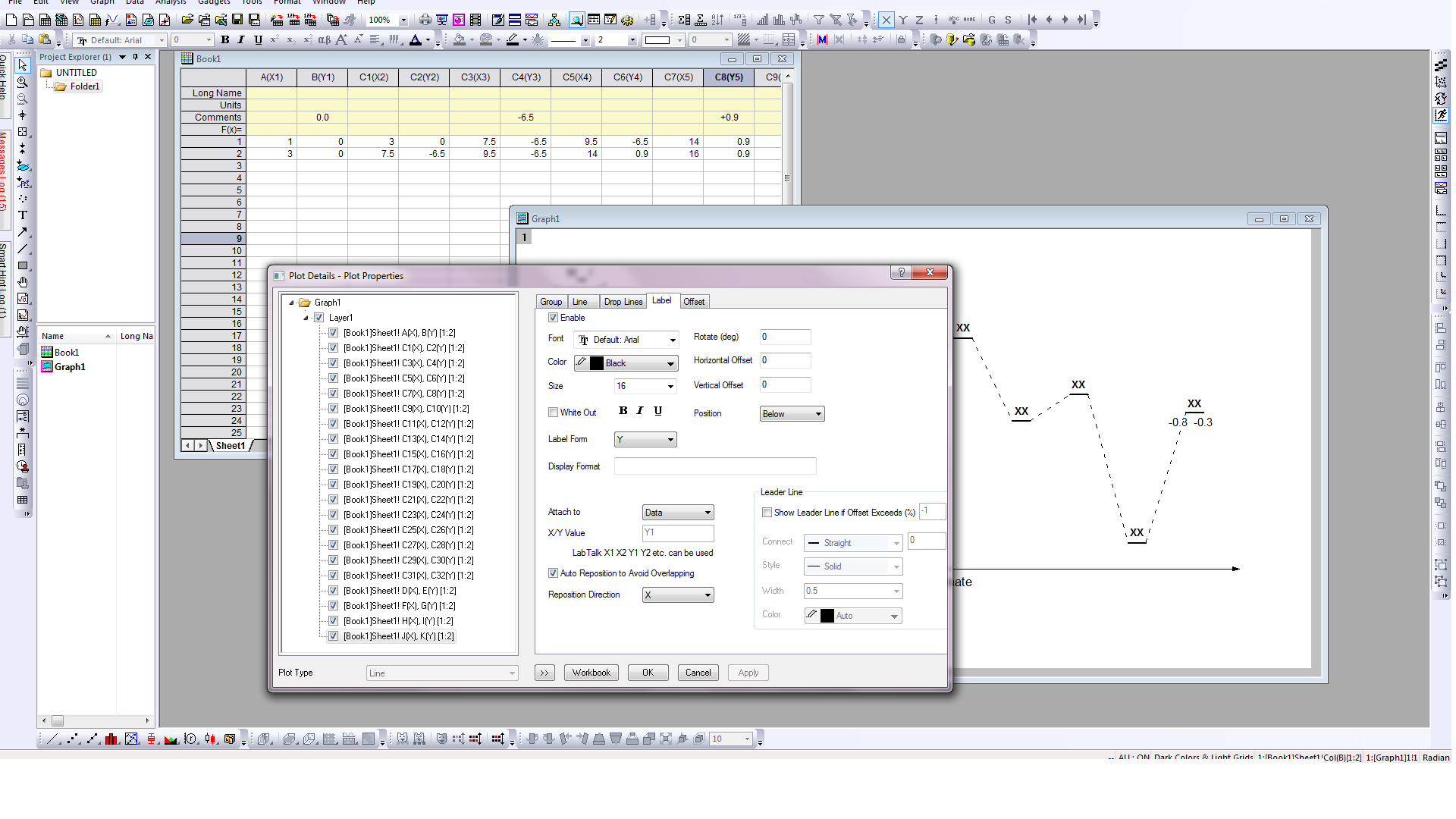Screen dimensions: 1456x819
Task: Uncheck the Layer1 checkbox in tree
Action: click(319, 318)
